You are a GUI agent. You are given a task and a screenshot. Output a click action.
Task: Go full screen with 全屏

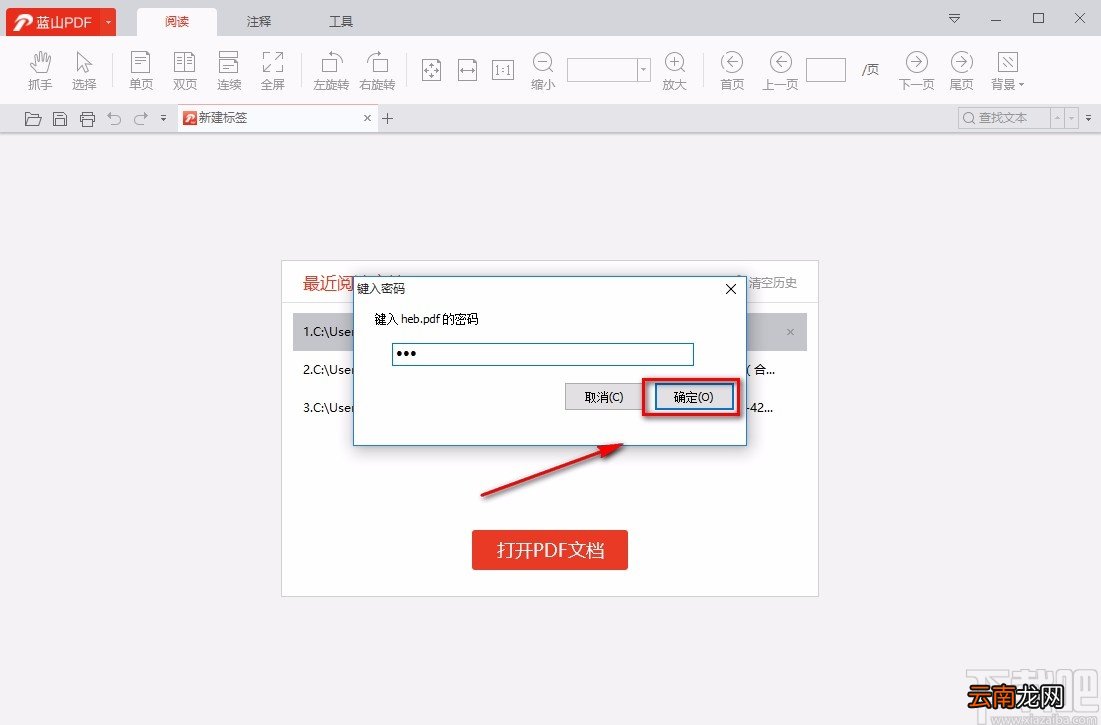coord(272,70)
